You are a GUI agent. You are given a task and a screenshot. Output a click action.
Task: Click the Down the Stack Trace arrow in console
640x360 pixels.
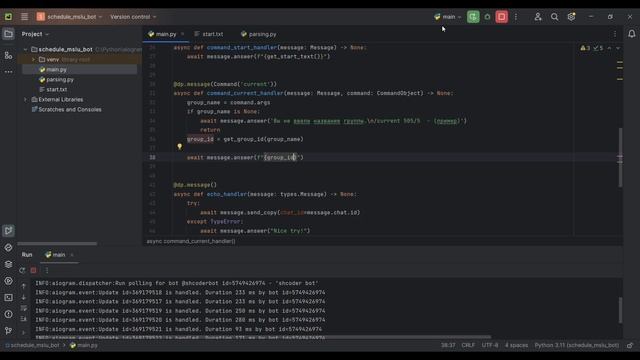click(x=24, y=297)
